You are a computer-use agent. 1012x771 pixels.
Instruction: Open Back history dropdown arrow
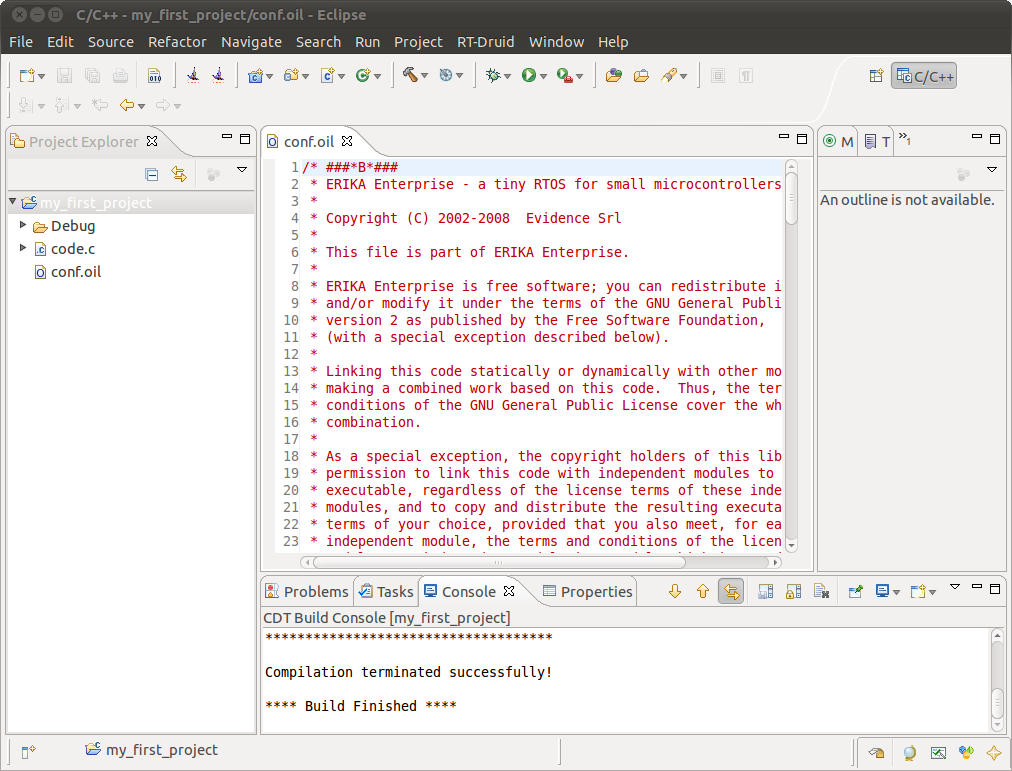pos(141,106)
